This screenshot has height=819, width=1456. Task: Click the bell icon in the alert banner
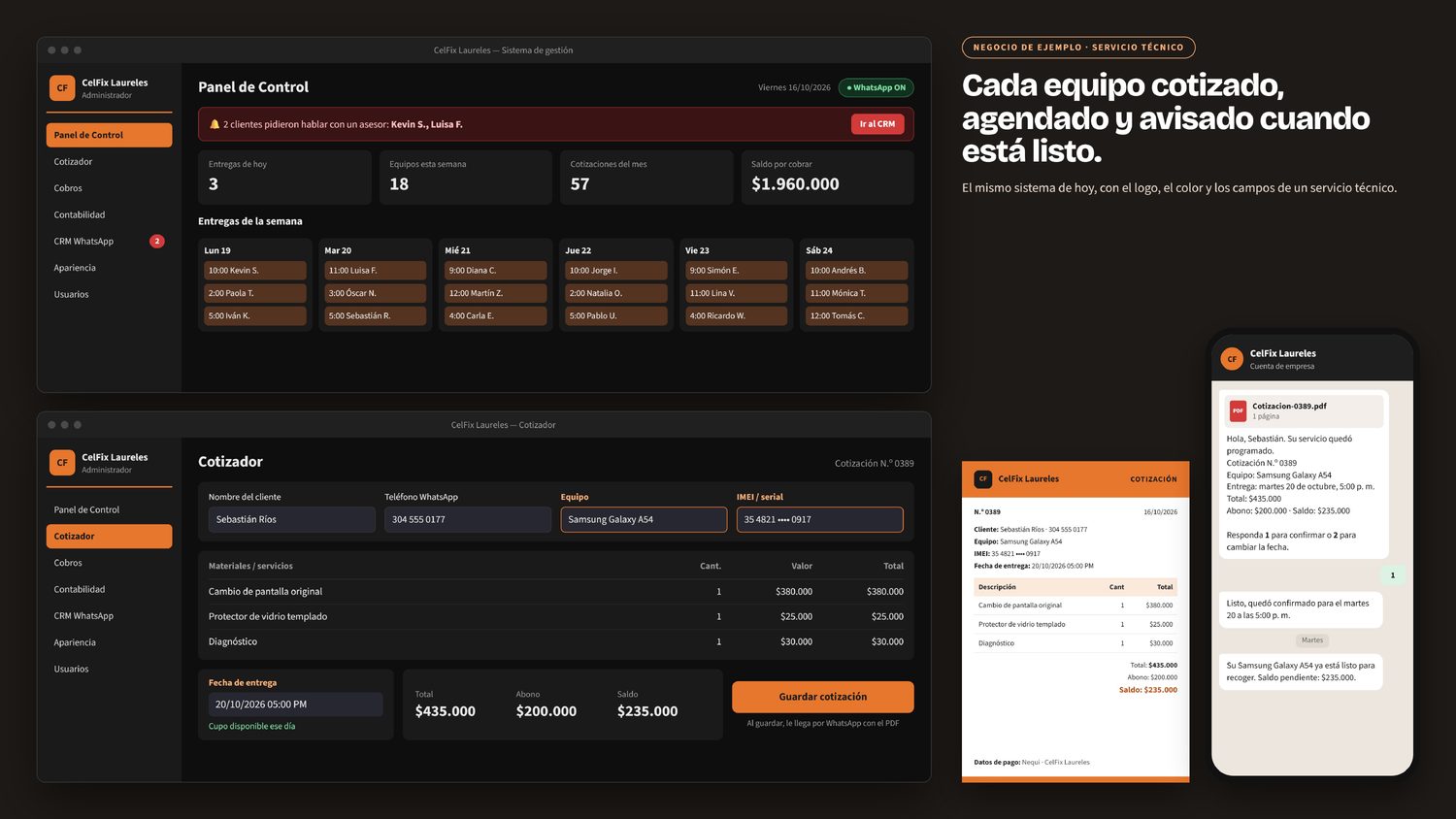coord(215,124)
